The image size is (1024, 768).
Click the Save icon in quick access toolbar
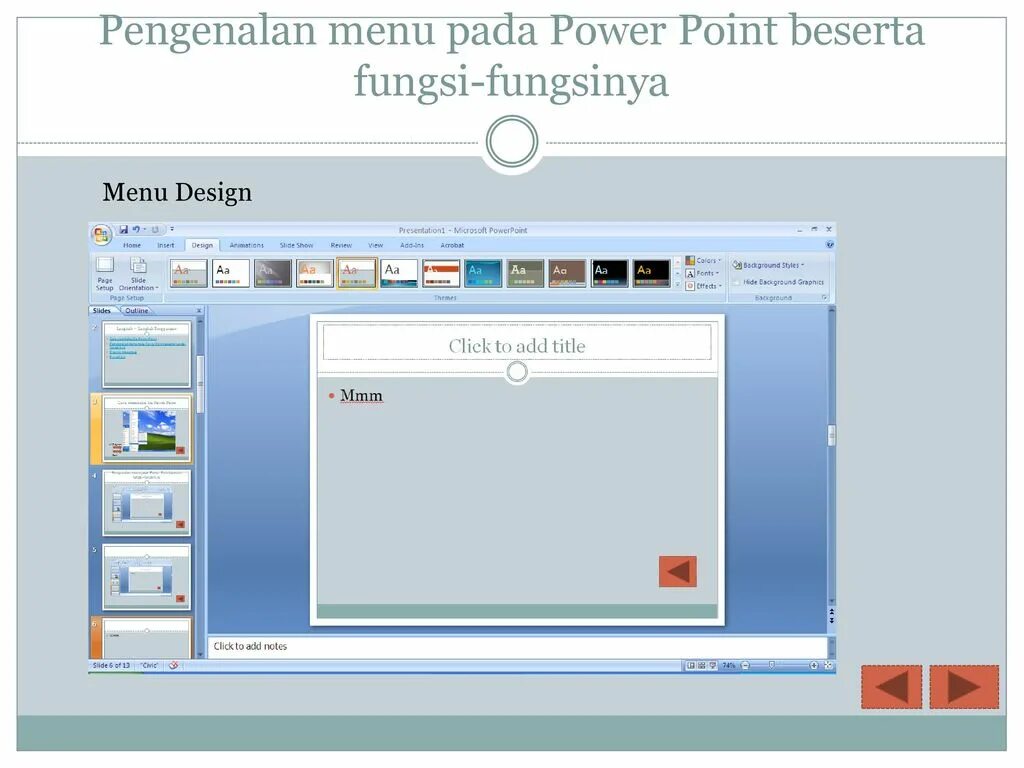pyautogui.click(x=123, y=229)
